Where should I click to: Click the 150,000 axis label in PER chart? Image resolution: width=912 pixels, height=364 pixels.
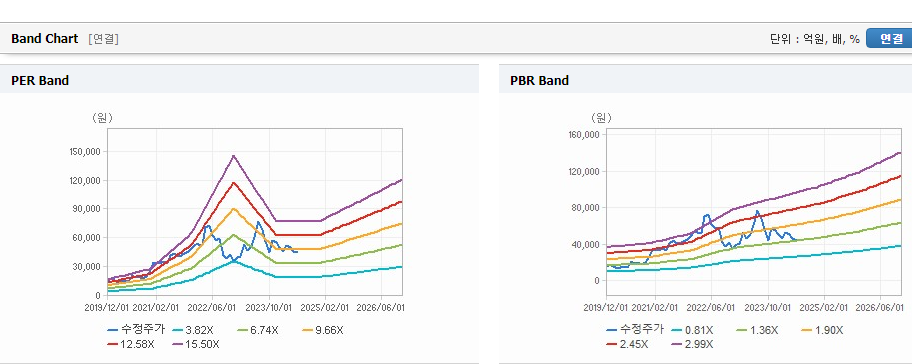click(85, 152)
